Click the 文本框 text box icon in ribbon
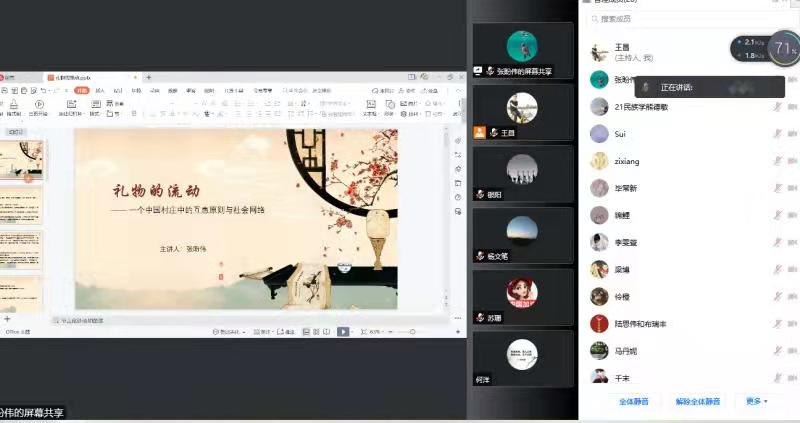 pyautogui.click(x=369, y=105)
